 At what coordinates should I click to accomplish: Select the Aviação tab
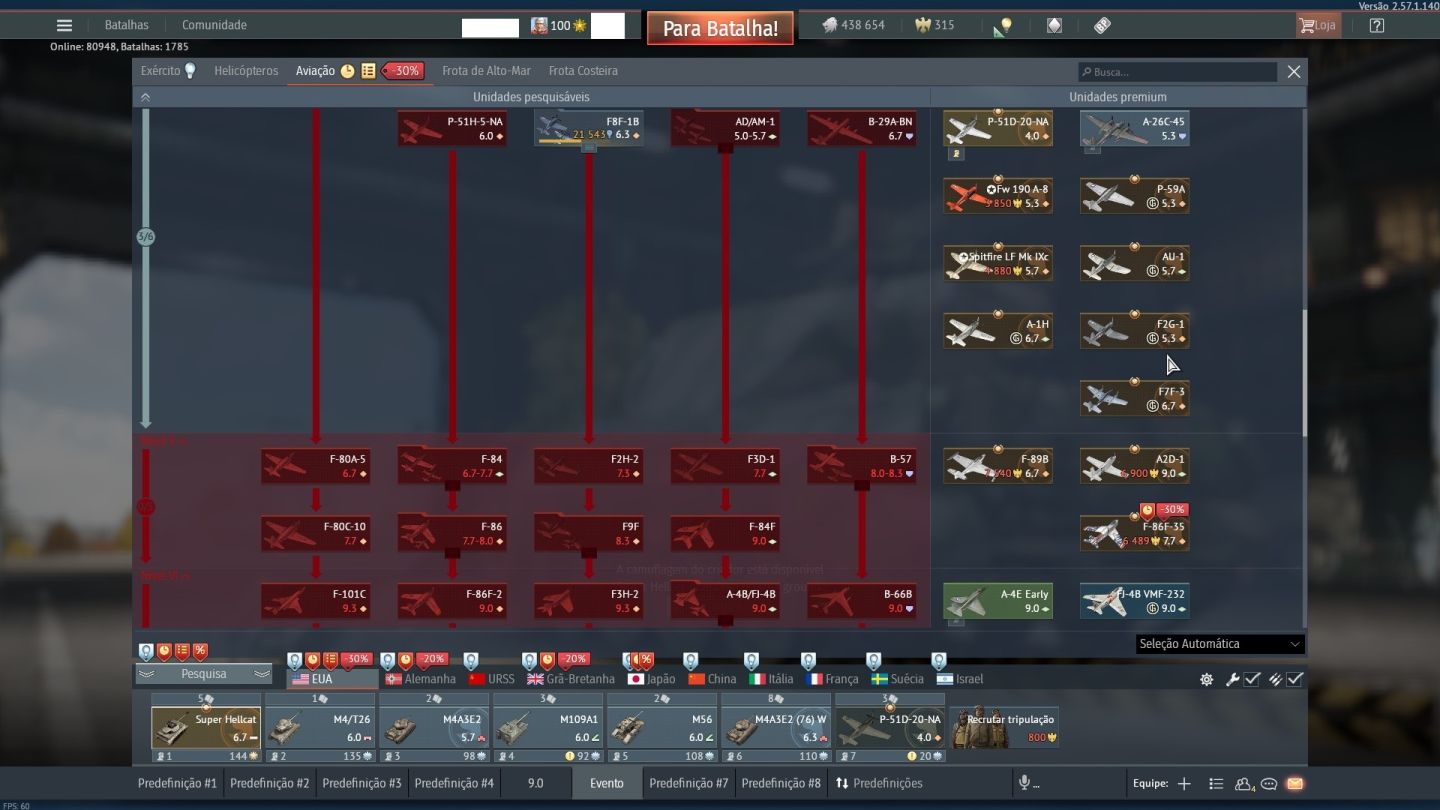click(x=315, y=71)
